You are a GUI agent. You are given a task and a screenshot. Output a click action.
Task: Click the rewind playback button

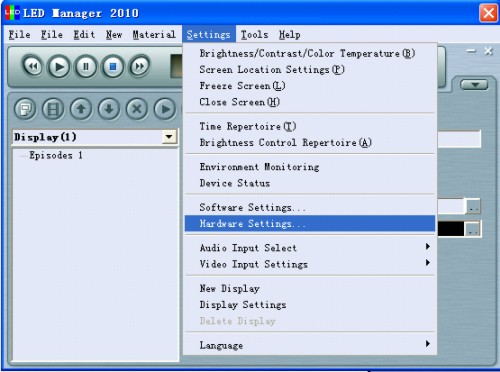coord(33,66)
